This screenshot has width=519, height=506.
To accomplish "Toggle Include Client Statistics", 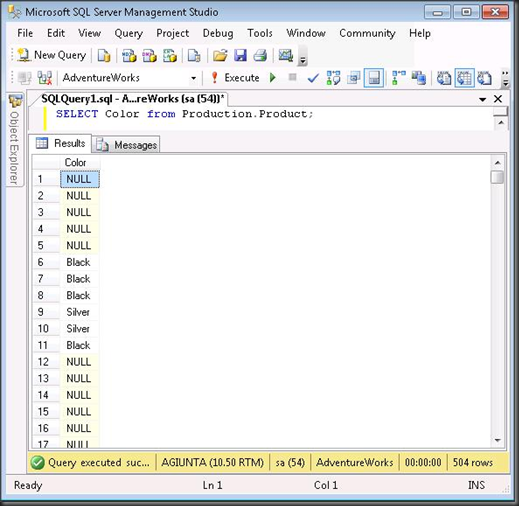I will [419, 78].
